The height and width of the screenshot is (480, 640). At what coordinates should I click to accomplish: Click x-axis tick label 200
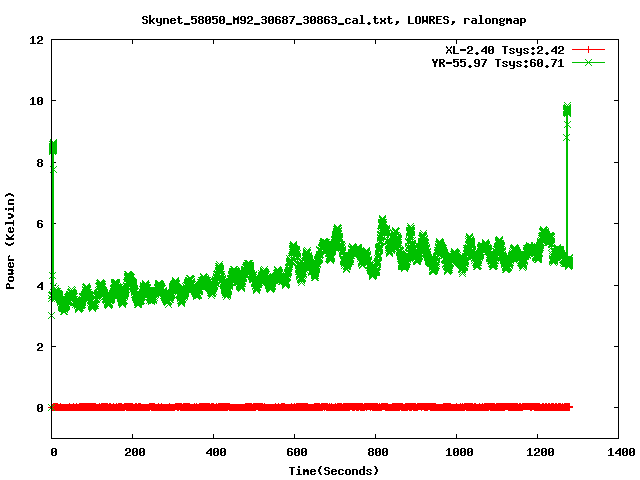tap(135, 452)
